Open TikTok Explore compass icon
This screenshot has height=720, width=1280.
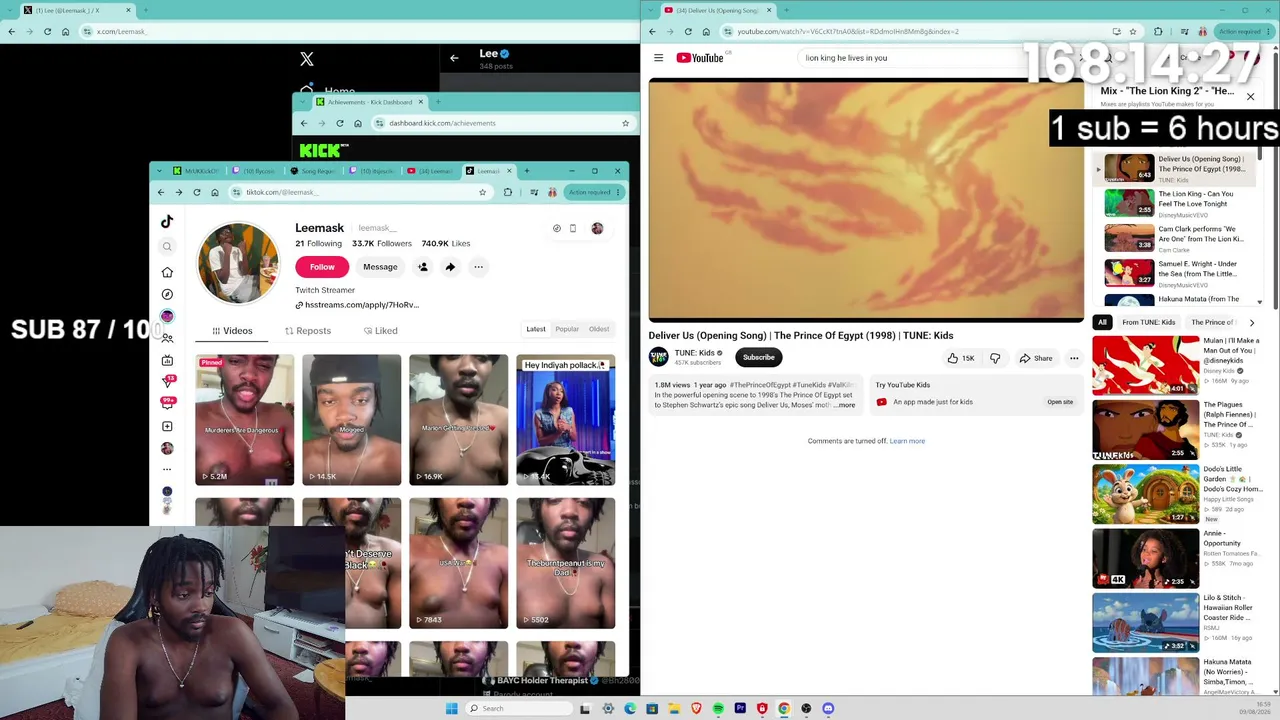click(x=167, y=294)
